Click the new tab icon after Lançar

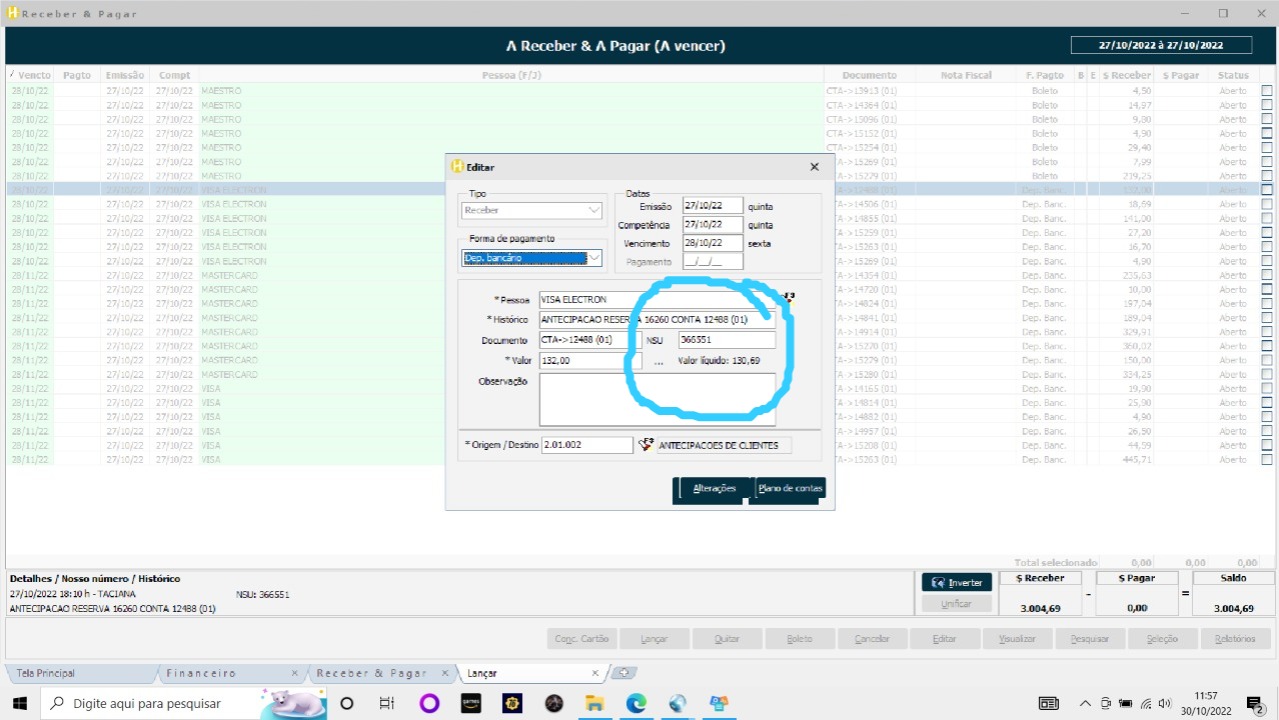pyautogui.click(x=622, y=673)
